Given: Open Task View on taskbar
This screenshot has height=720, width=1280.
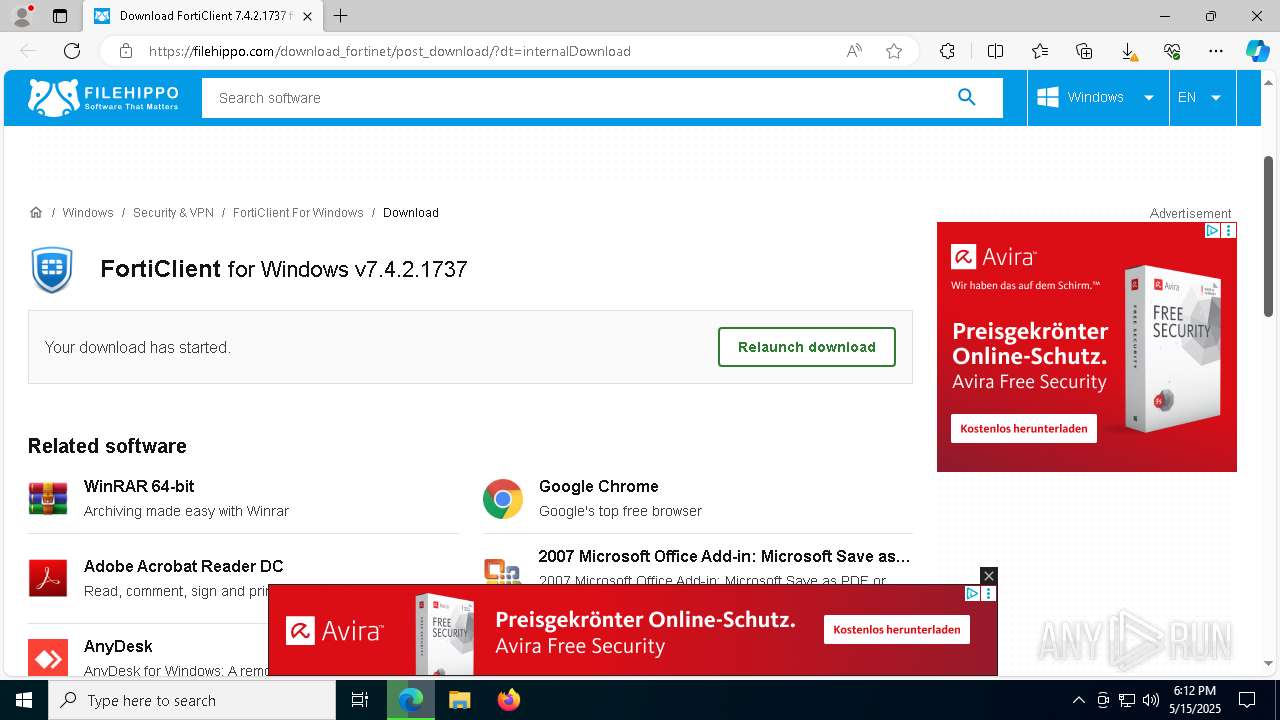Looking at the screenshot, I should click(x=360, y=700).
